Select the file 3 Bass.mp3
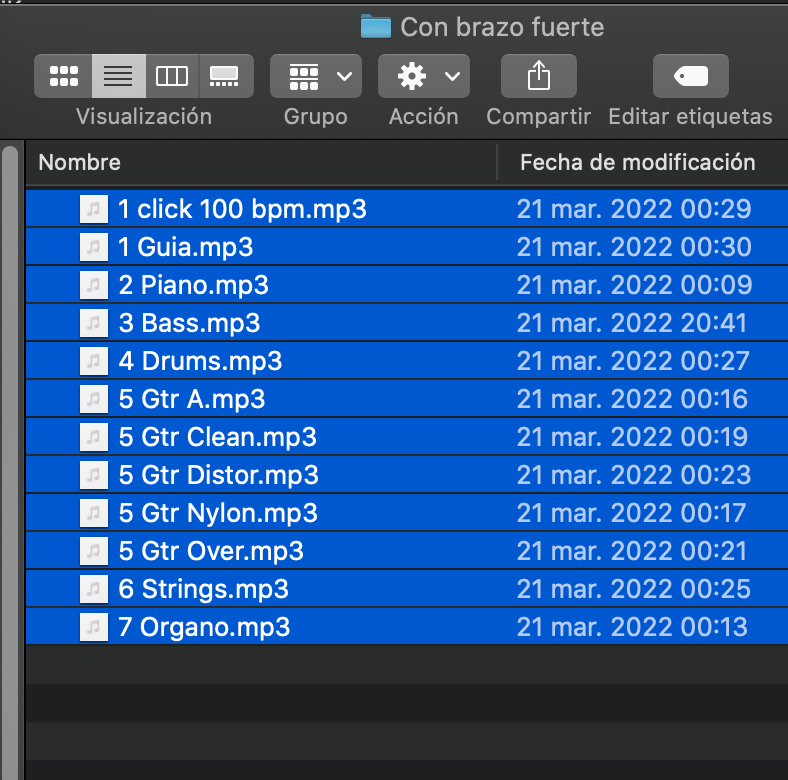The width and height of the screenshot is (788, 780). [x=189, y=323]
